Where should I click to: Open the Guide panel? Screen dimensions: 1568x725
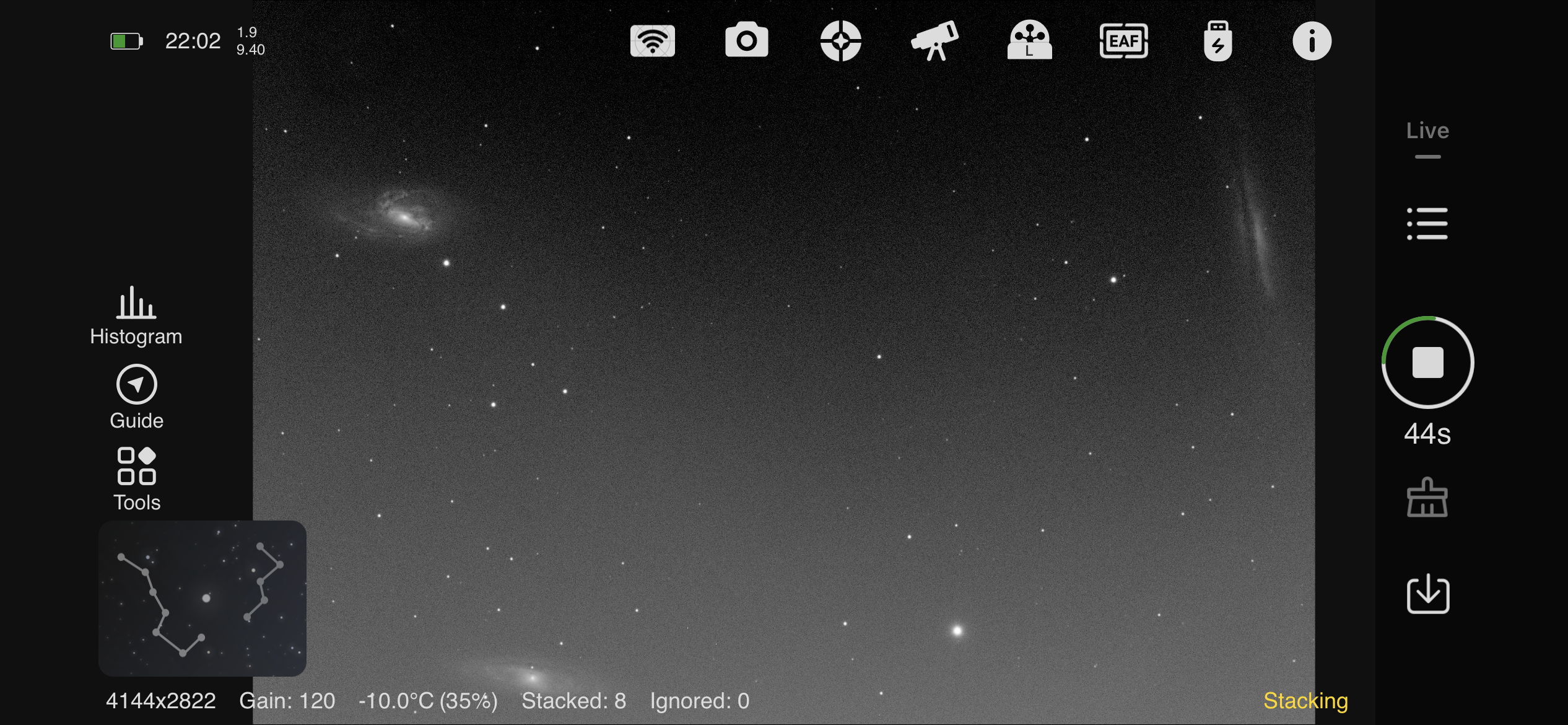[x=136, y=397]
